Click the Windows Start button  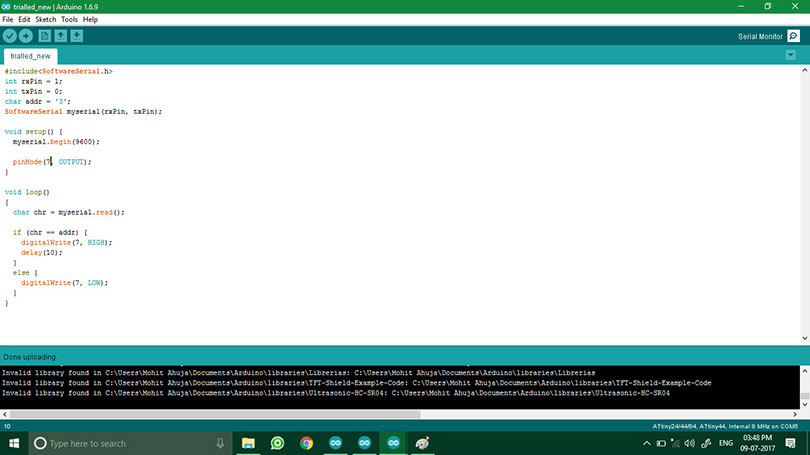[x=14, y=443]
